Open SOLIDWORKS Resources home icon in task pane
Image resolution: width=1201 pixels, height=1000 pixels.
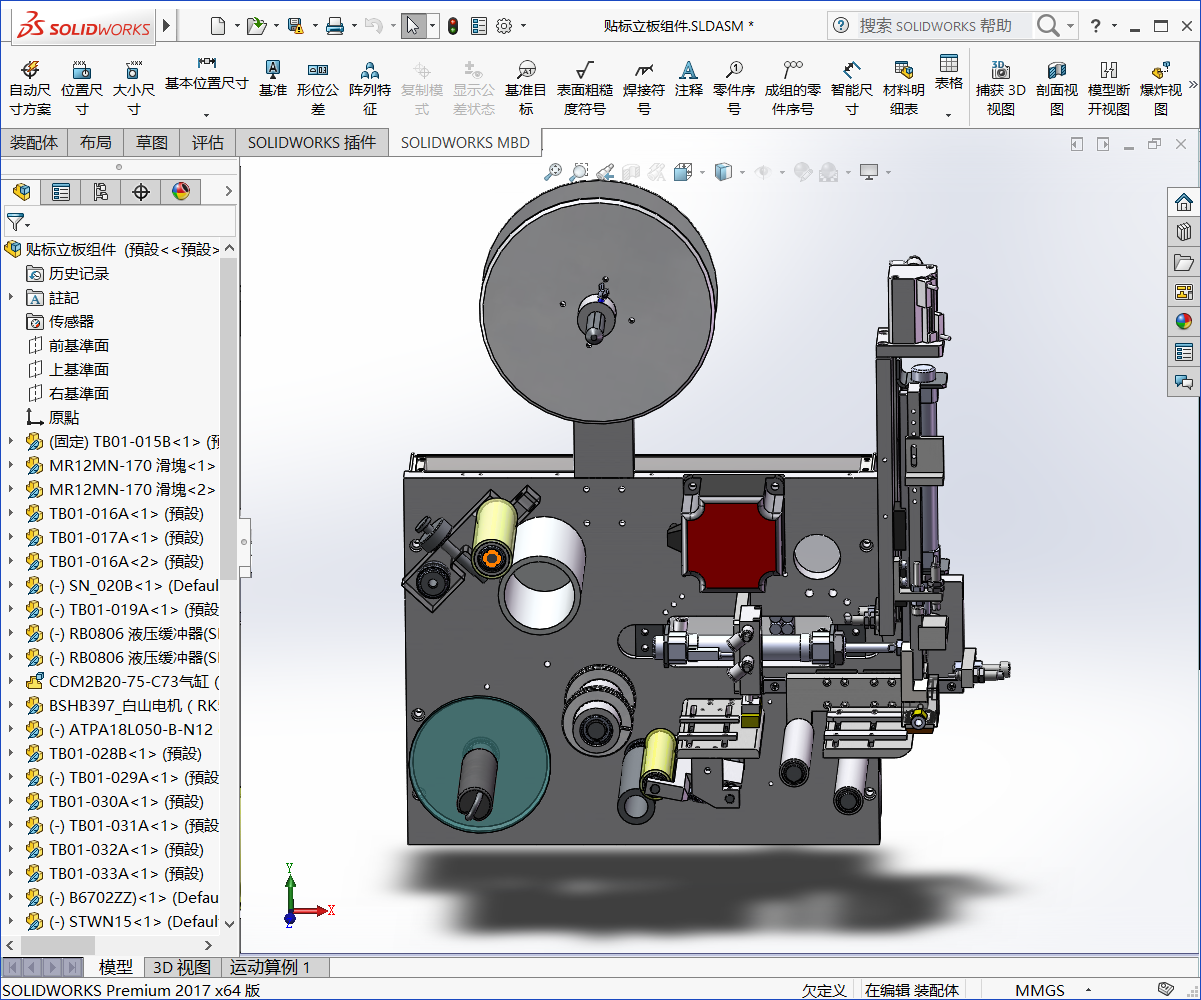tap(1184, 202)
